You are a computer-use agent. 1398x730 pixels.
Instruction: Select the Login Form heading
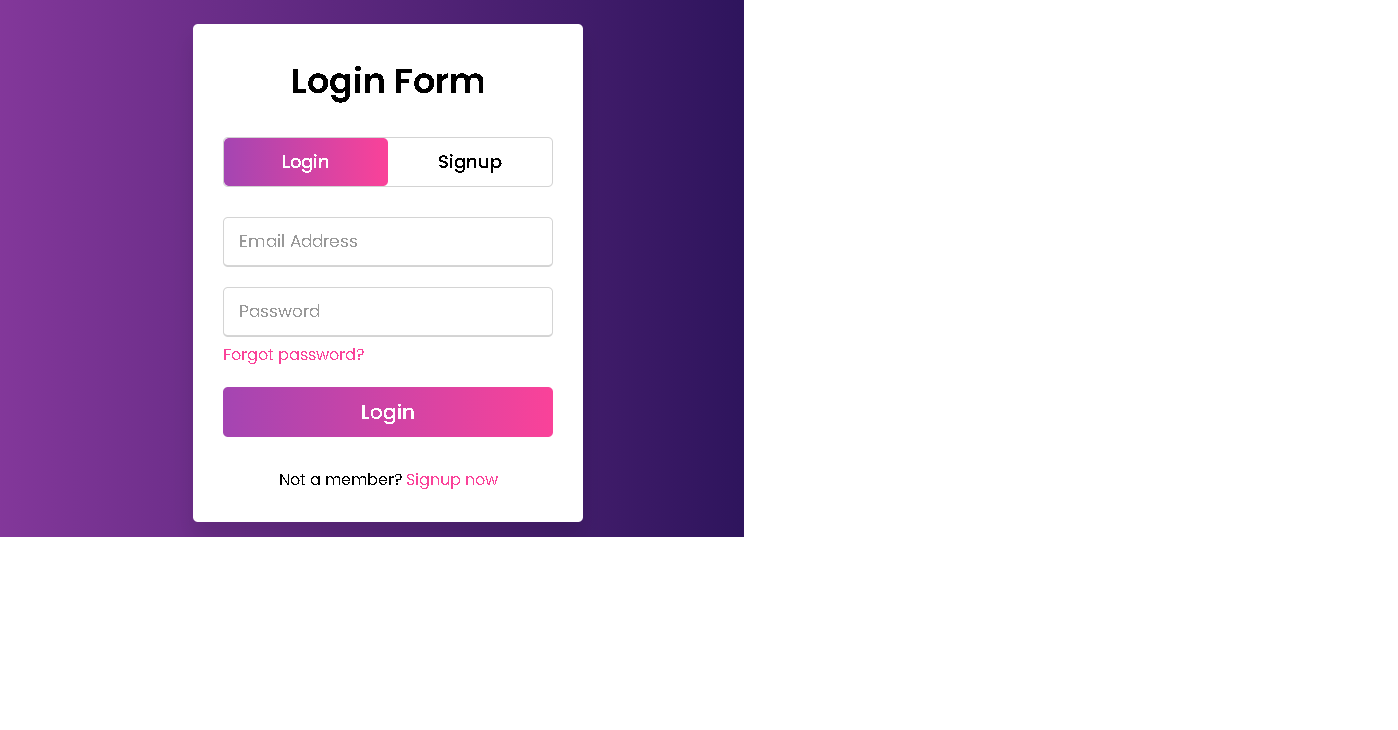click(388, 81)
